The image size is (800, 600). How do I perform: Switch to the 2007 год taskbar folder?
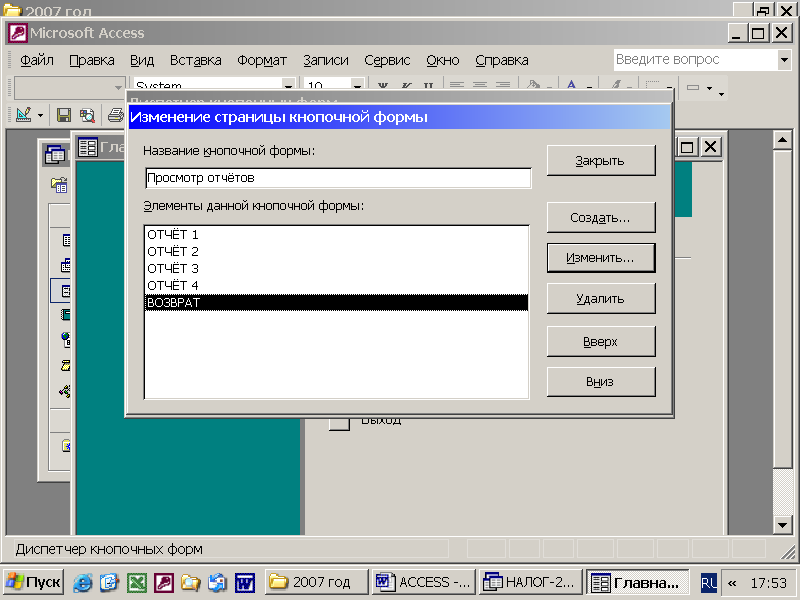click(x=316, y=582)
